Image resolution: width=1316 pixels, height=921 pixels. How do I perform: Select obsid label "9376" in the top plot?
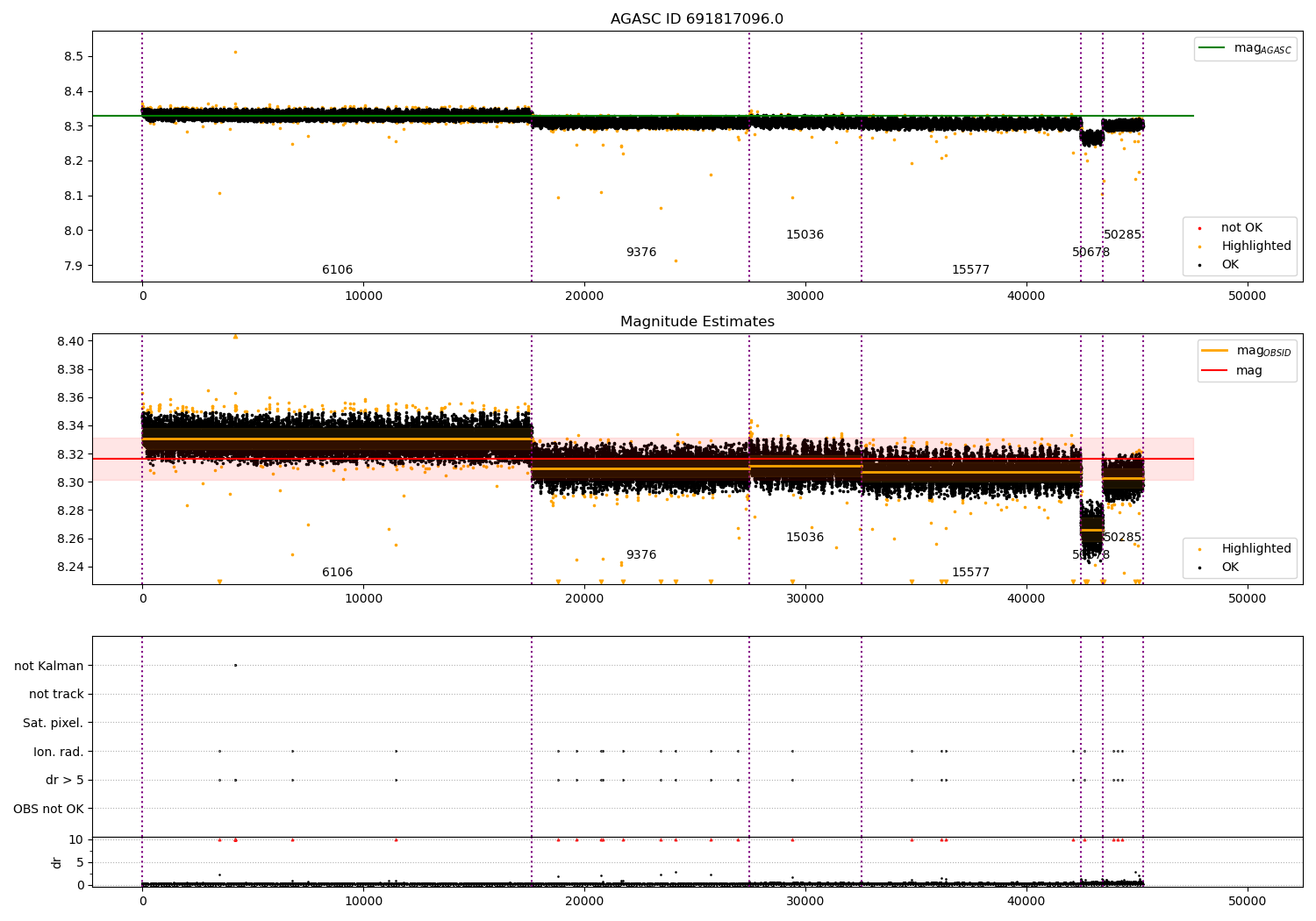point(640,253)
